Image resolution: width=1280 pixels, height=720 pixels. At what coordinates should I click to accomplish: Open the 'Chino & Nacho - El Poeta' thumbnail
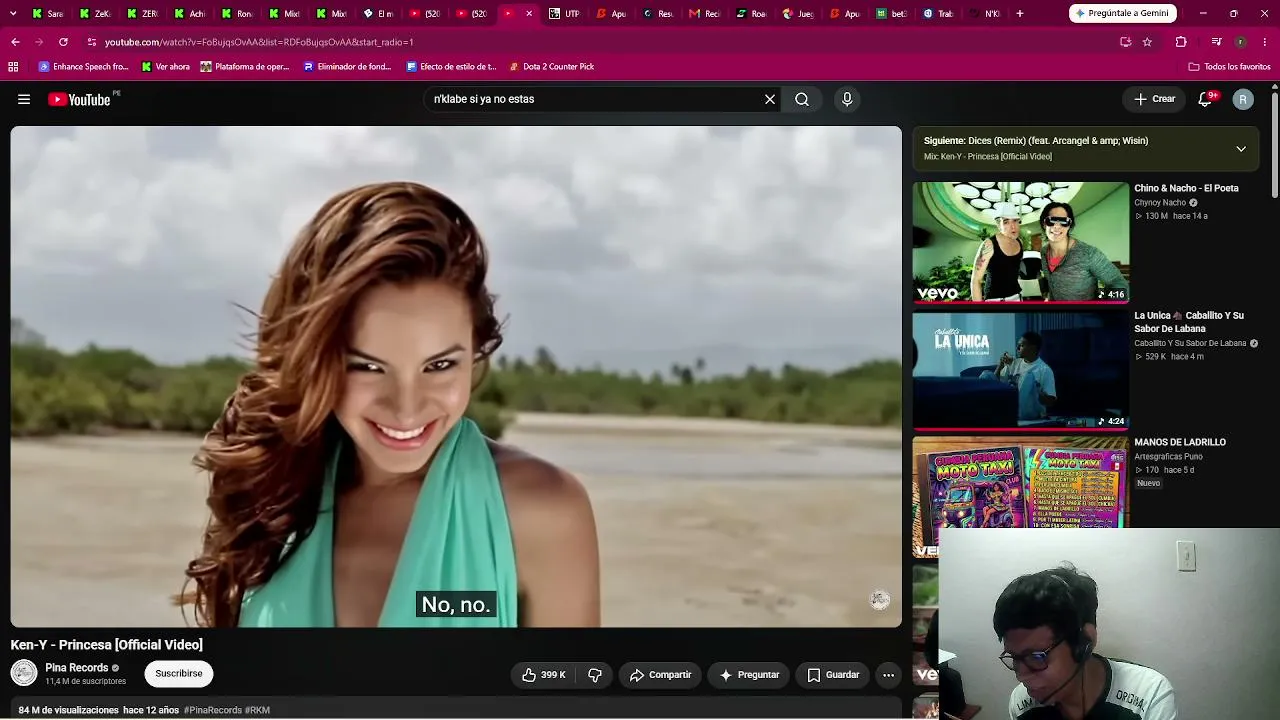coord(1020,242)
